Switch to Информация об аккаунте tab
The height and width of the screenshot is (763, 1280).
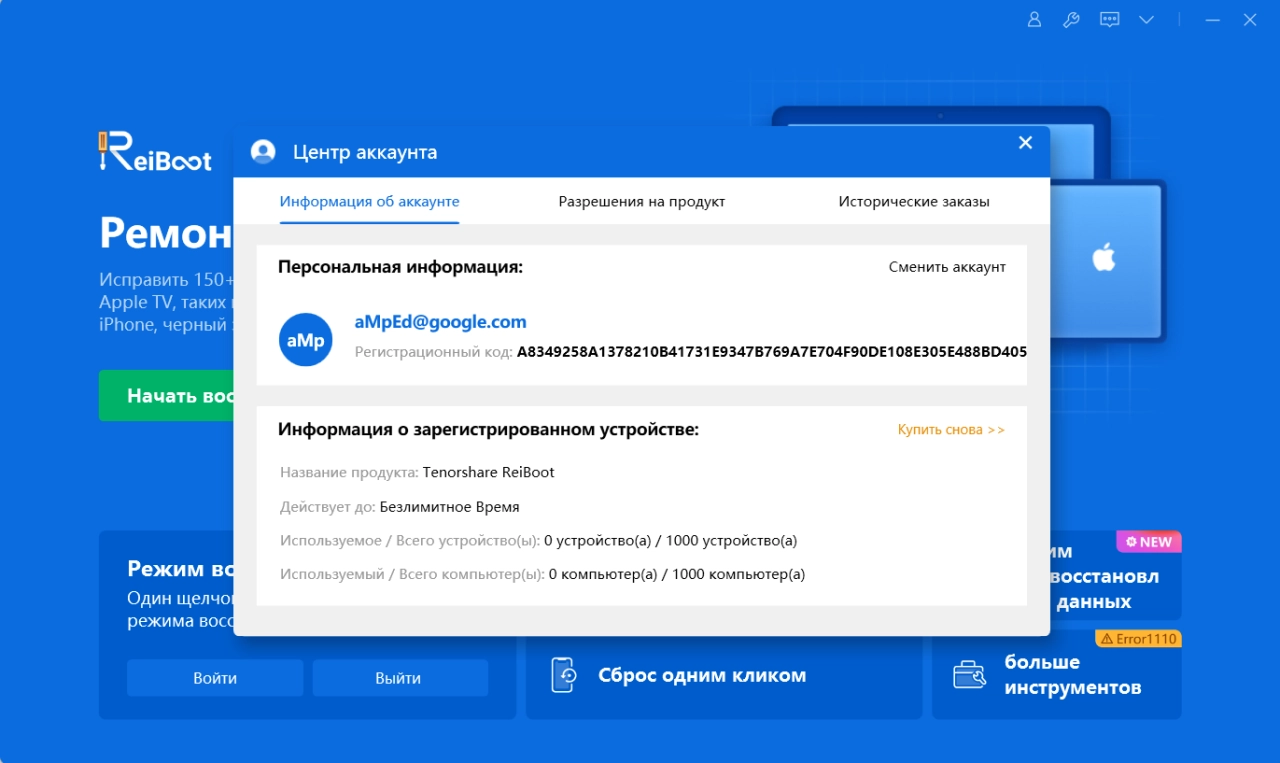point(370,201)
